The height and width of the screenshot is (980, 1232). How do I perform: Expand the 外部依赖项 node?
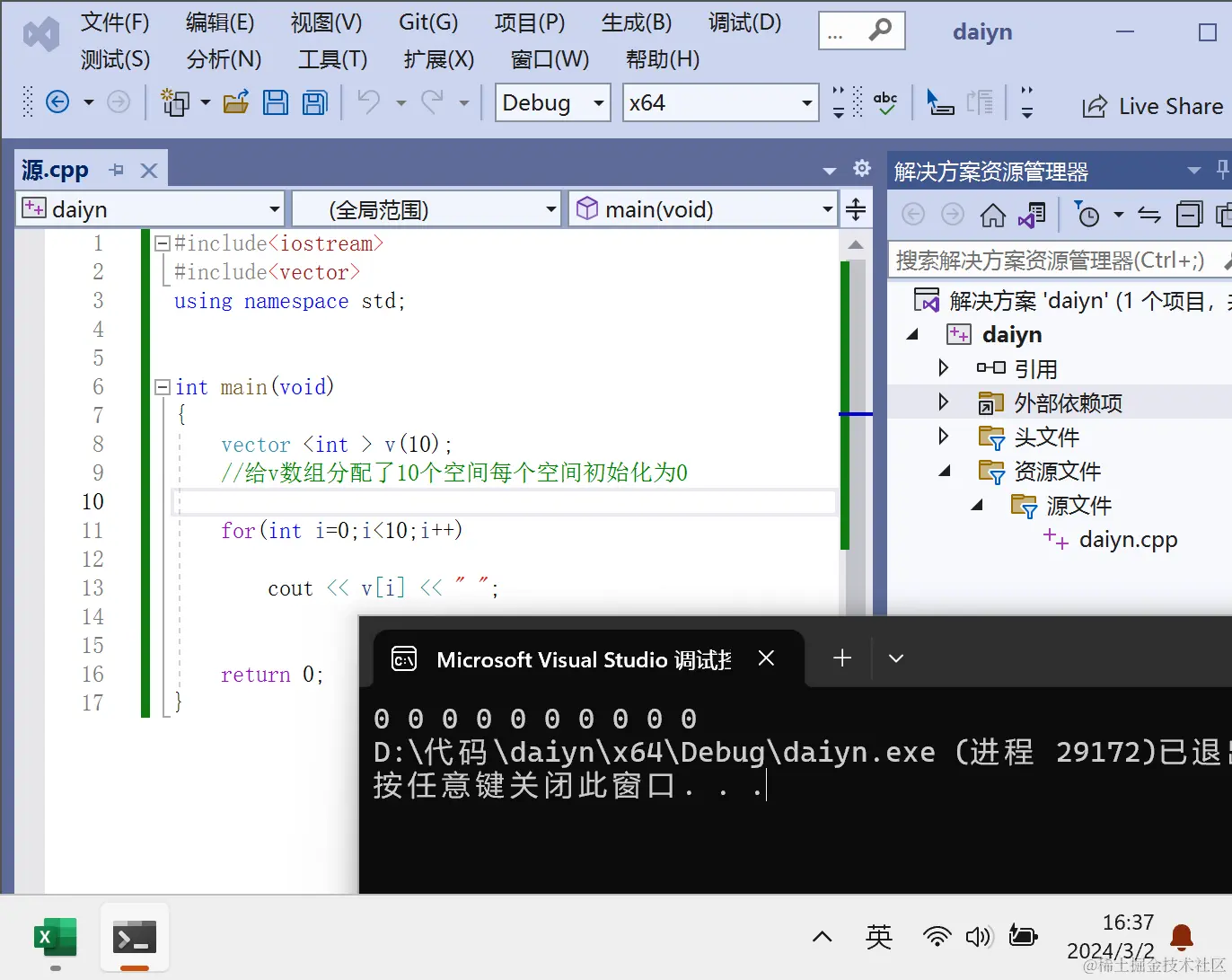coord(943,402)
